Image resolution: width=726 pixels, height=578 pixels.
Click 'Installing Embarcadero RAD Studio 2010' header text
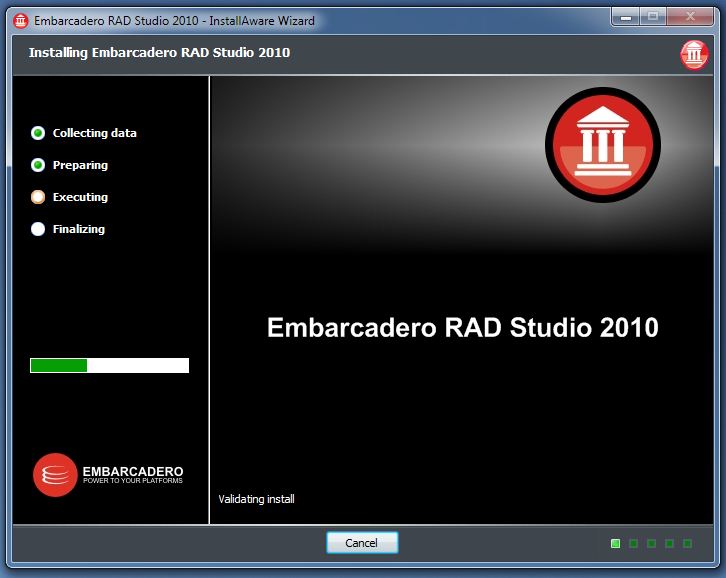[x=159, y=53]
